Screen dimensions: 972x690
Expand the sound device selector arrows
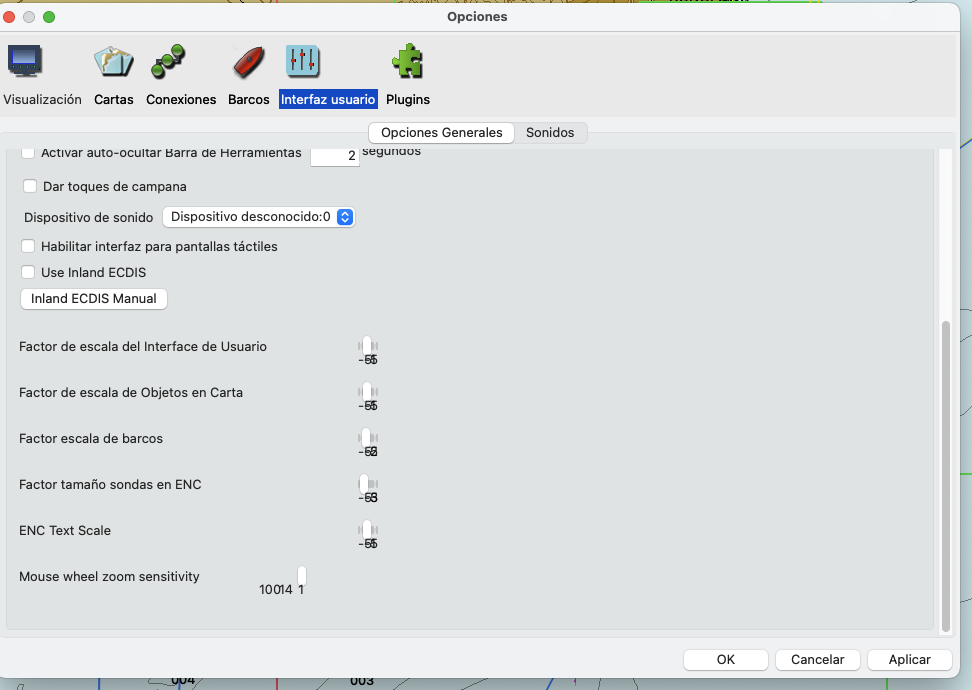tap(344, 217)
